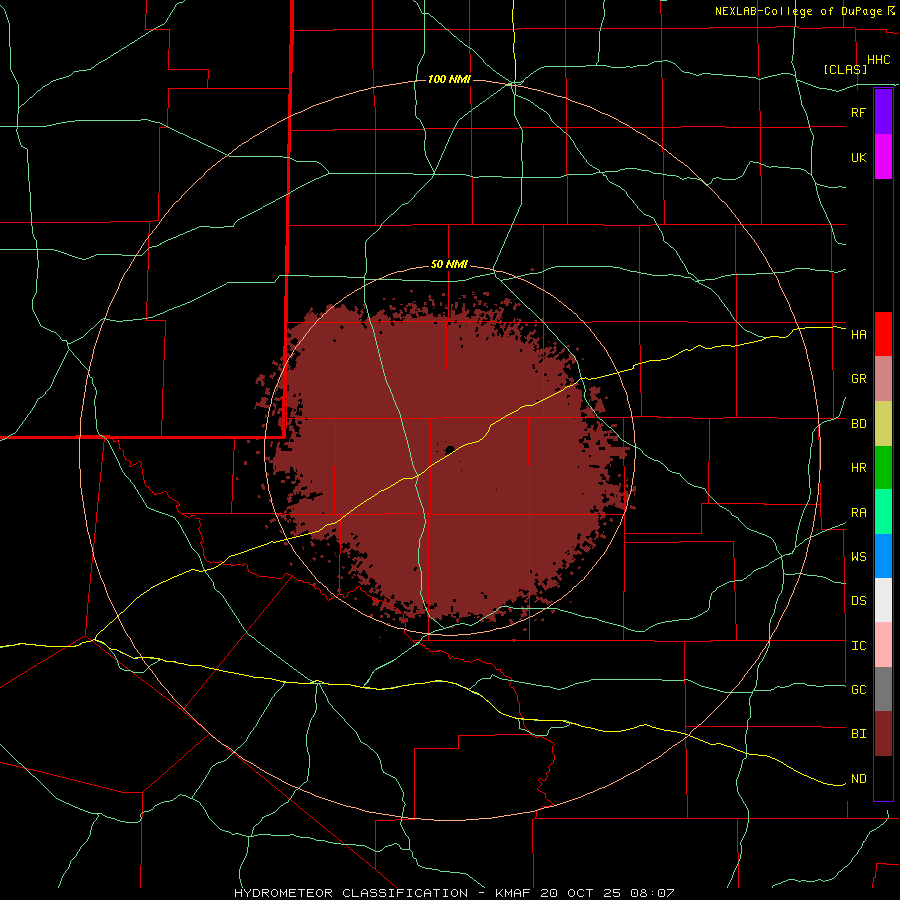The width and height of the screenshot is (900, 900).
Task: Click the UK legend label
Action: click(858, 157)
